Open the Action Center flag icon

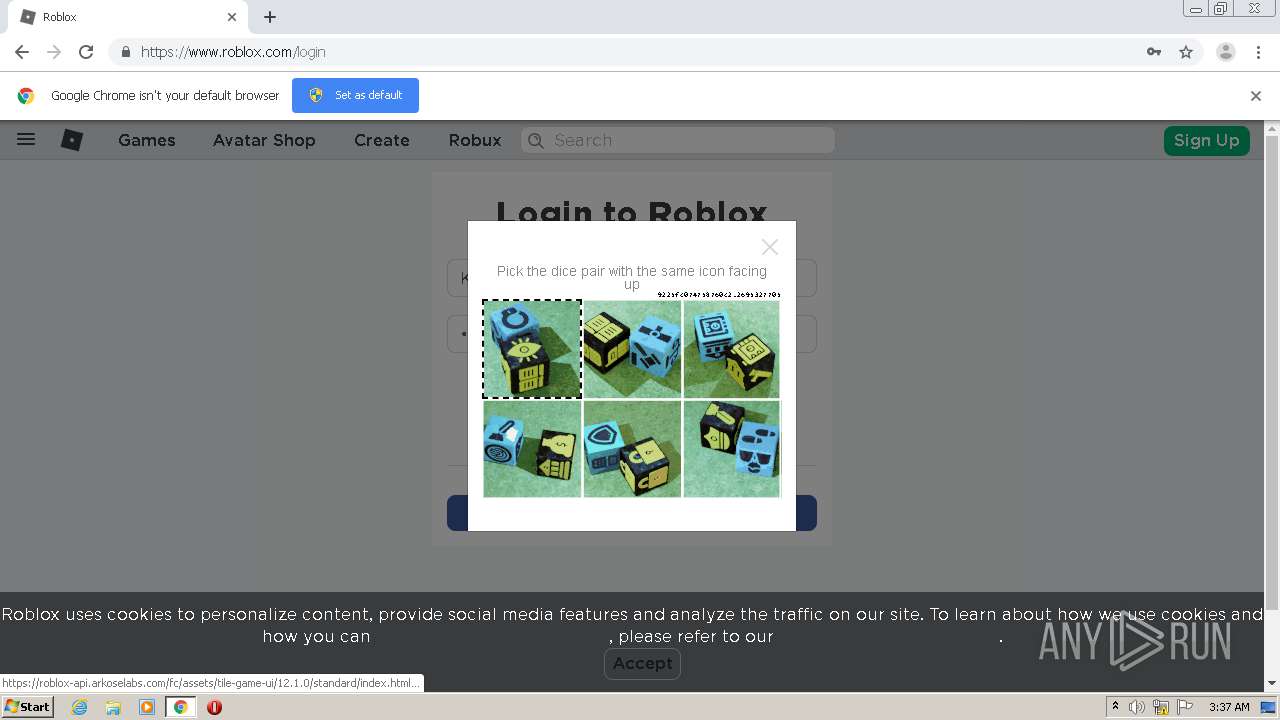(x=1185, y=707)
